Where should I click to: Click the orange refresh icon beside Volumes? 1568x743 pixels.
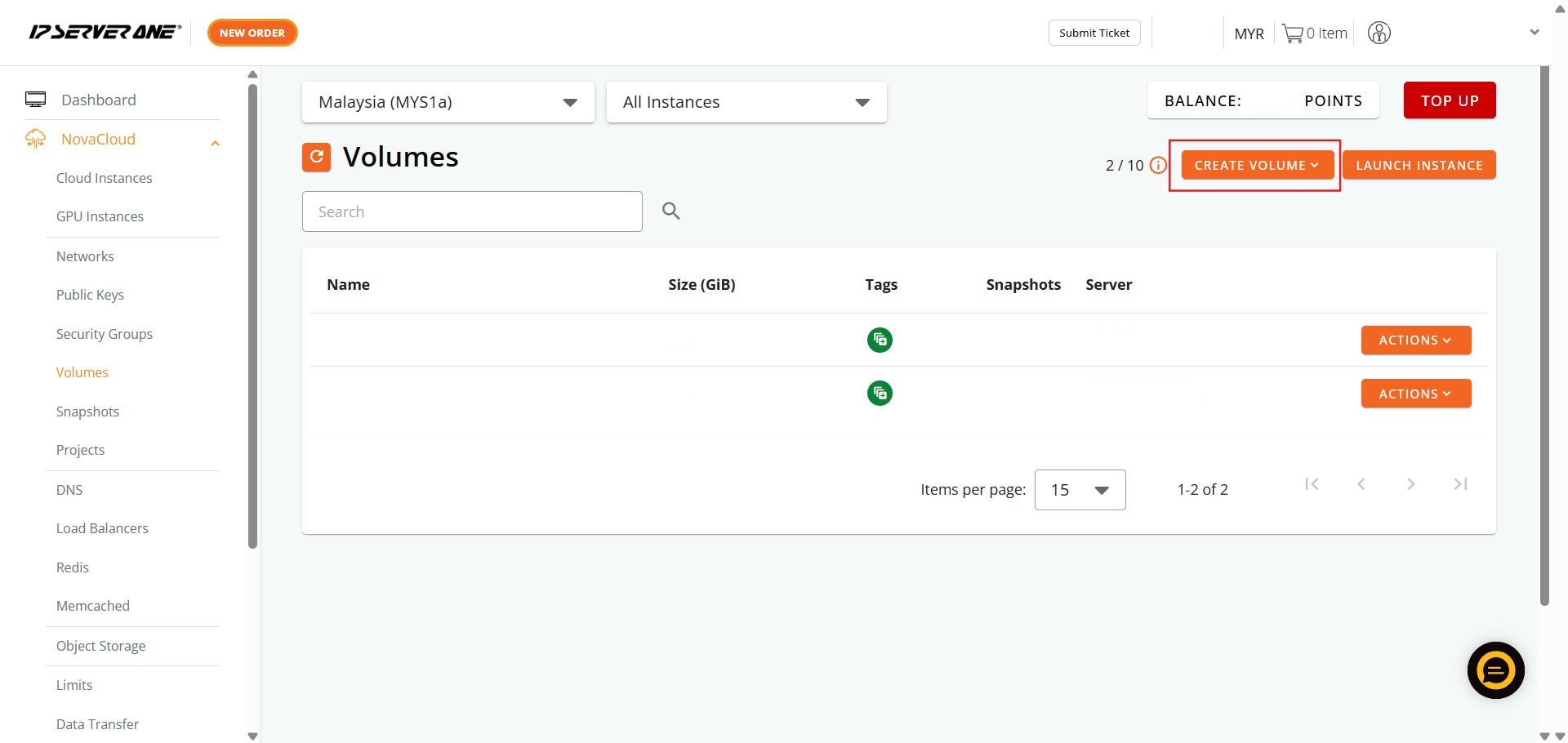point(316,157)
